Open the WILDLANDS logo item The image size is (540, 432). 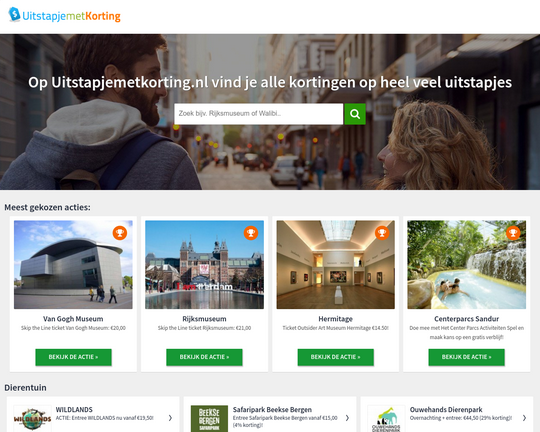click(x=32, y=418)
